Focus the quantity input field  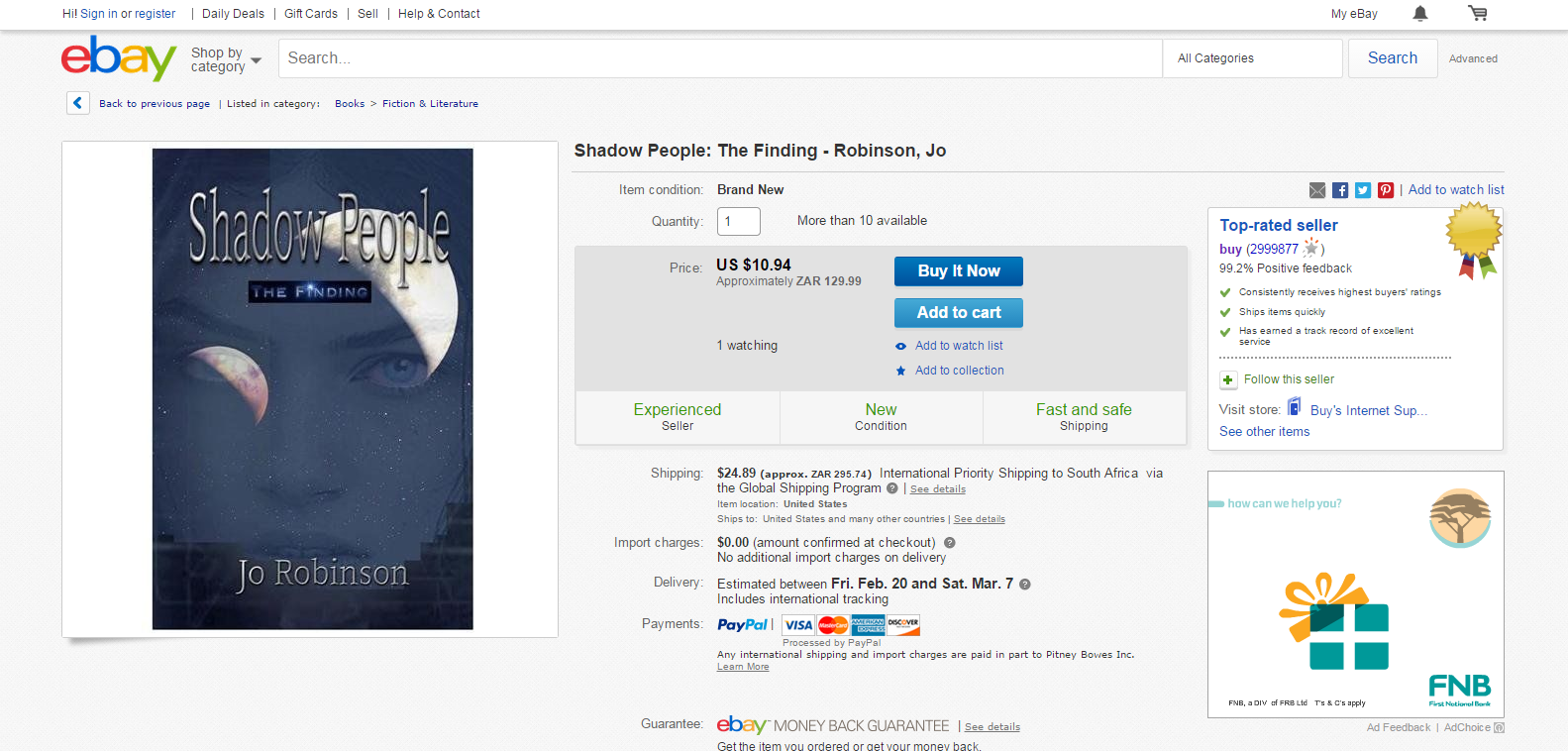coord(738,222)
